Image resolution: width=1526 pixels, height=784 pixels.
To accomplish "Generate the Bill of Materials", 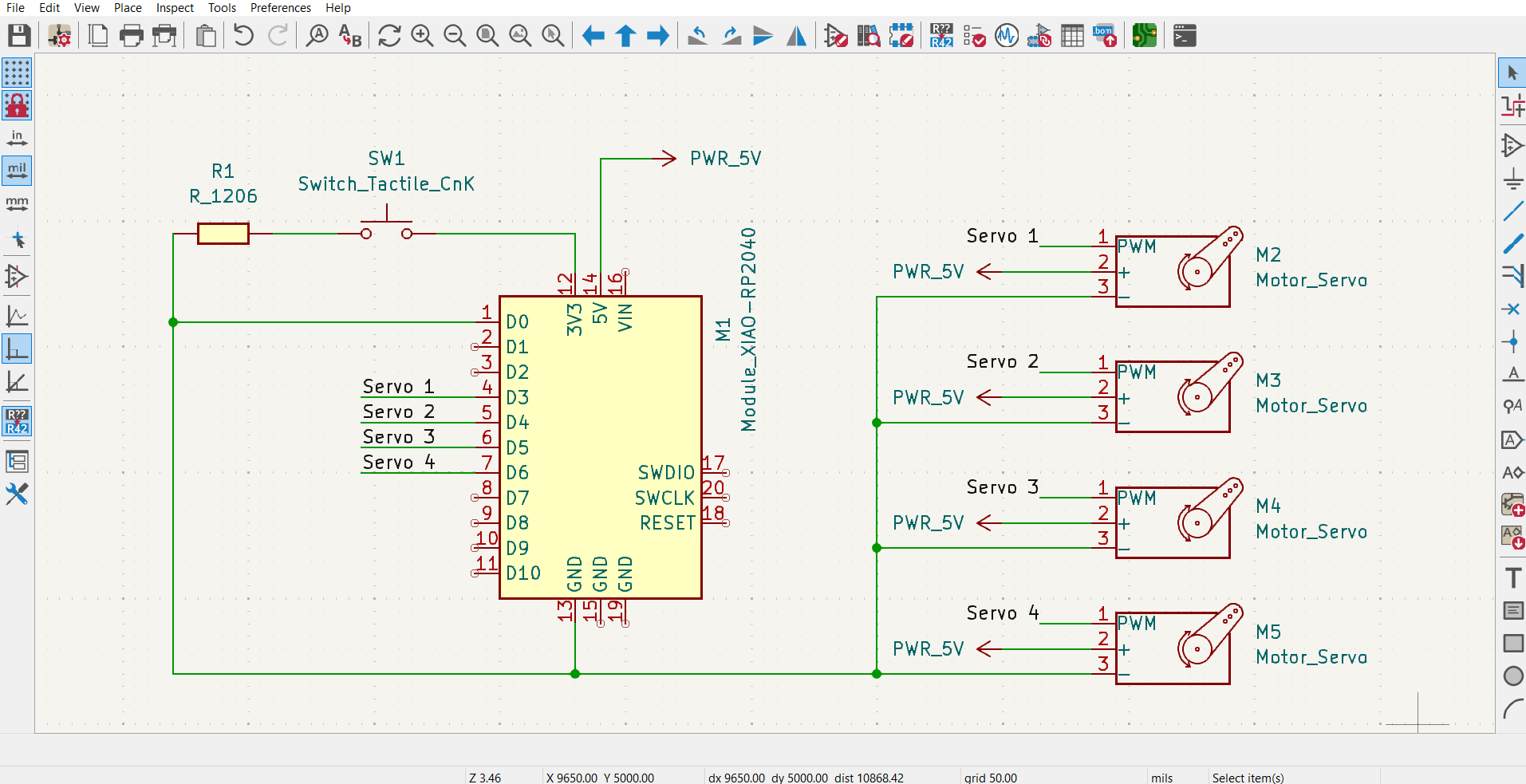I will click(x=1105, y=36).
